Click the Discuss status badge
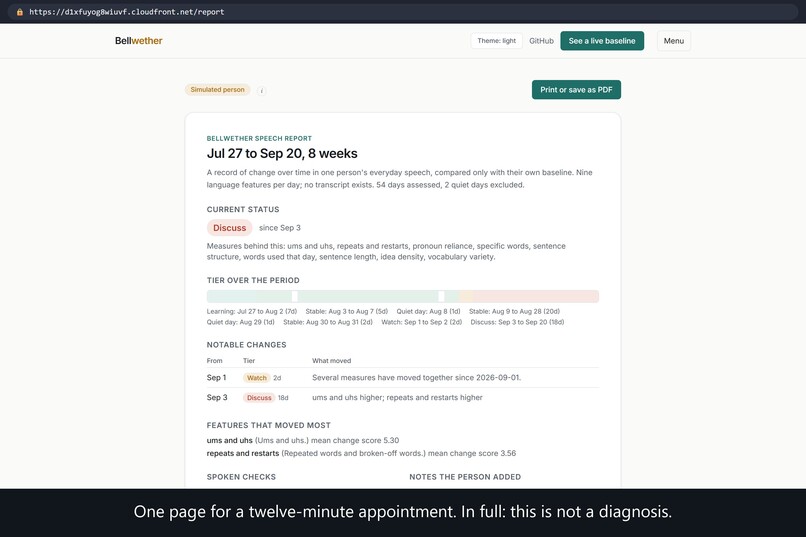Screen dimensions: 806x537 (229, 228)
